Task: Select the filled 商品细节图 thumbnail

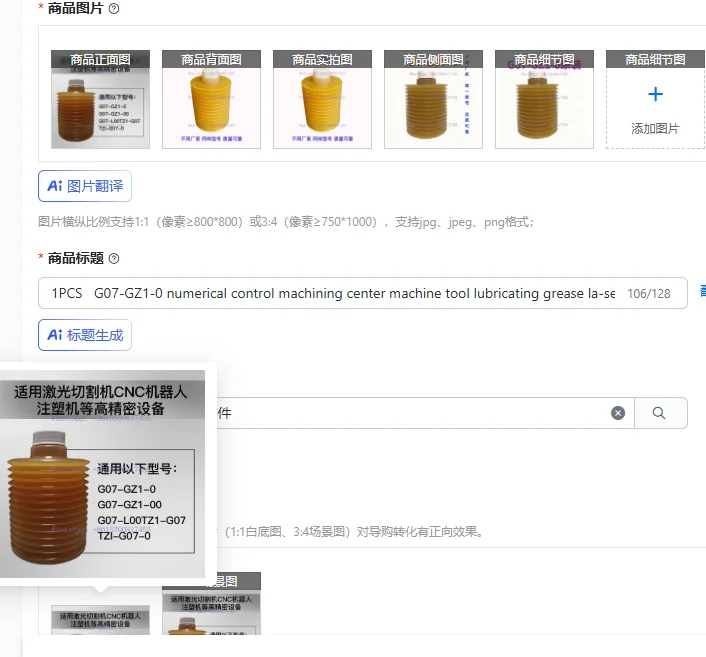Action: [x=544, y=99]
